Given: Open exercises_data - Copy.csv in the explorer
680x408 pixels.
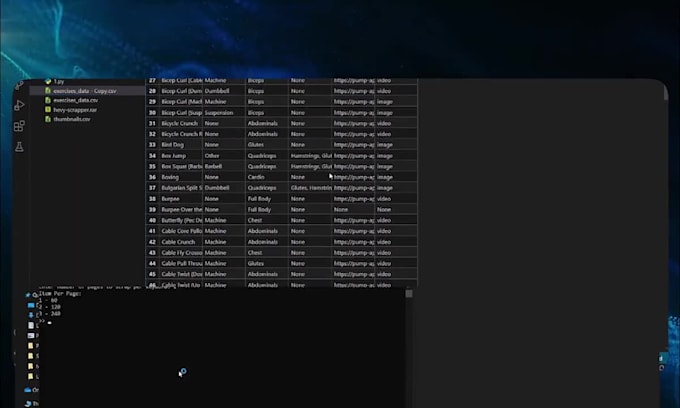Looking at the screenshot, I should pos(85,91).
